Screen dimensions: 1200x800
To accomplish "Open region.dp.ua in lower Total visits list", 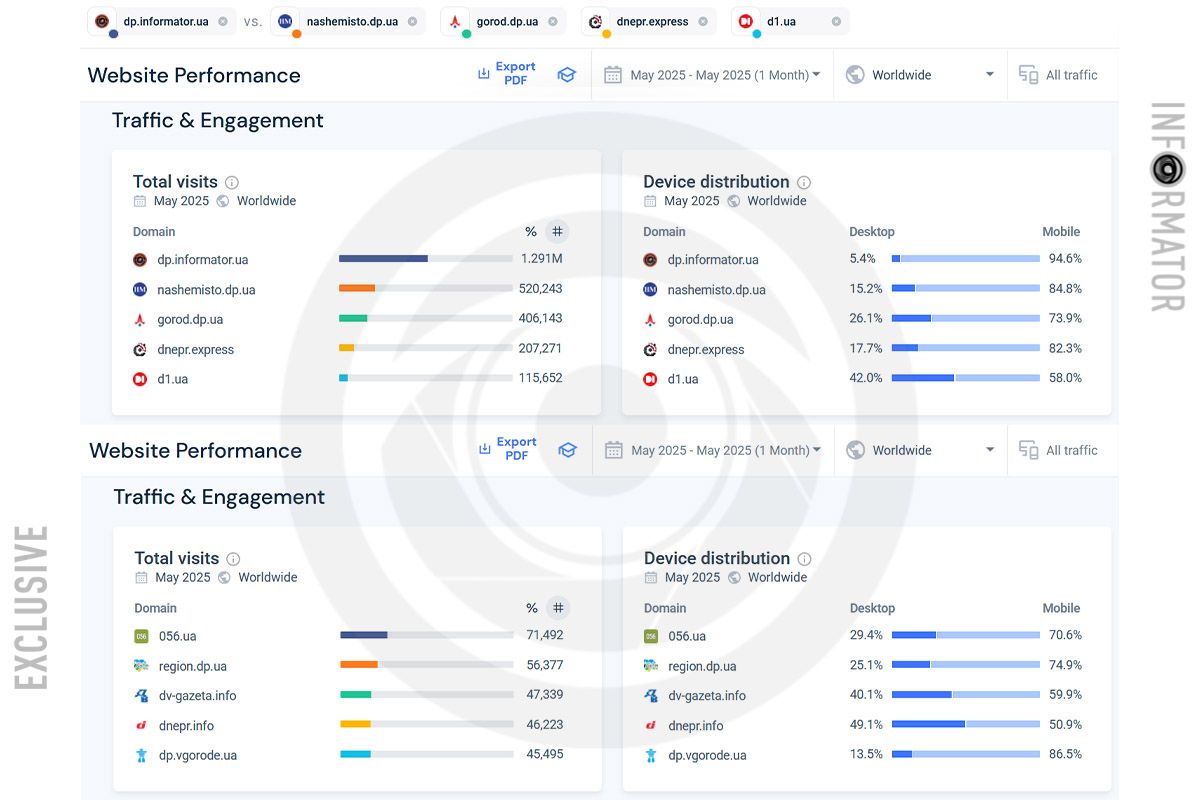I will click(x=193, y=666).
